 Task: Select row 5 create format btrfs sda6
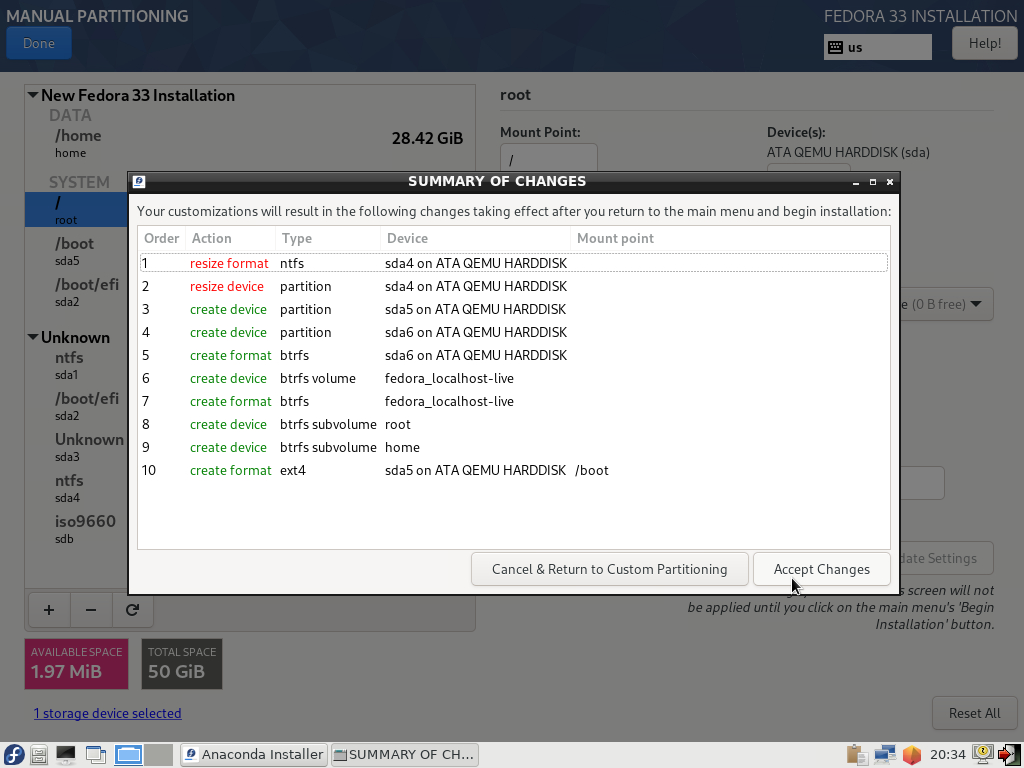[513, 355]
